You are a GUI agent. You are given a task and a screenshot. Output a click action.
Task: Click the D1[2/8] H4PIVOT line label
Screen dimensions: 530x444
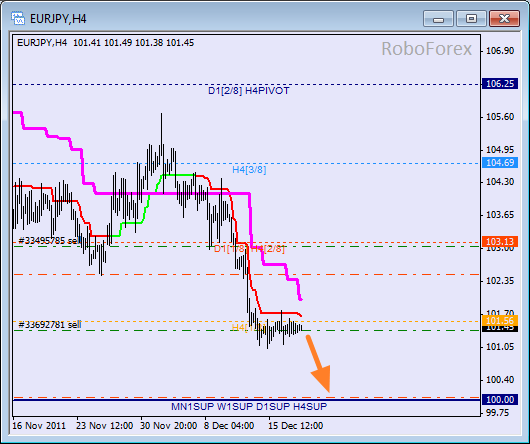pyautogui.click(x=248, y=91)
